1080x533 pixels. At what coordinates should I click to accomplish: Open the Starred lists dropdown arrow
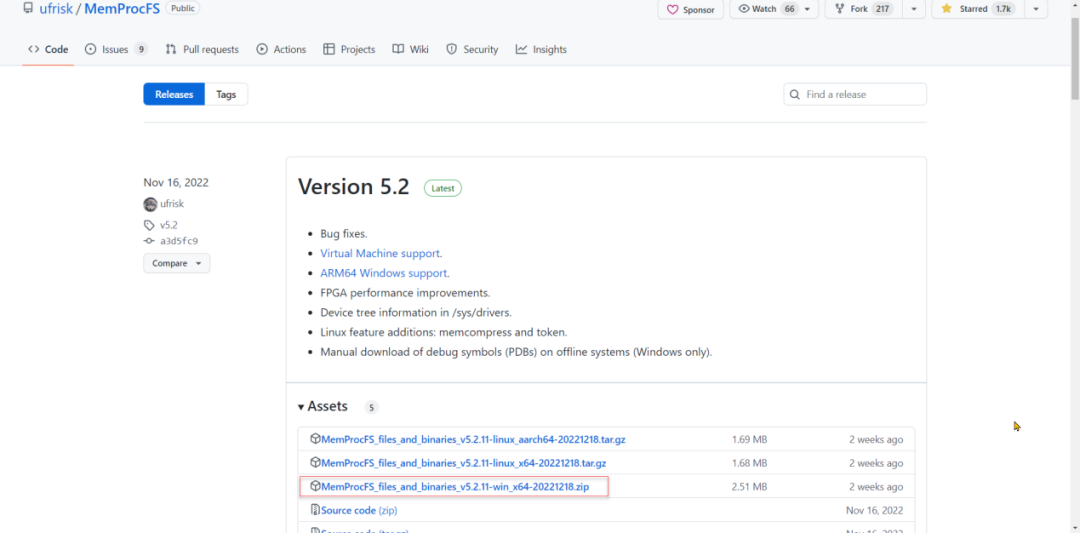point(1036,9)
